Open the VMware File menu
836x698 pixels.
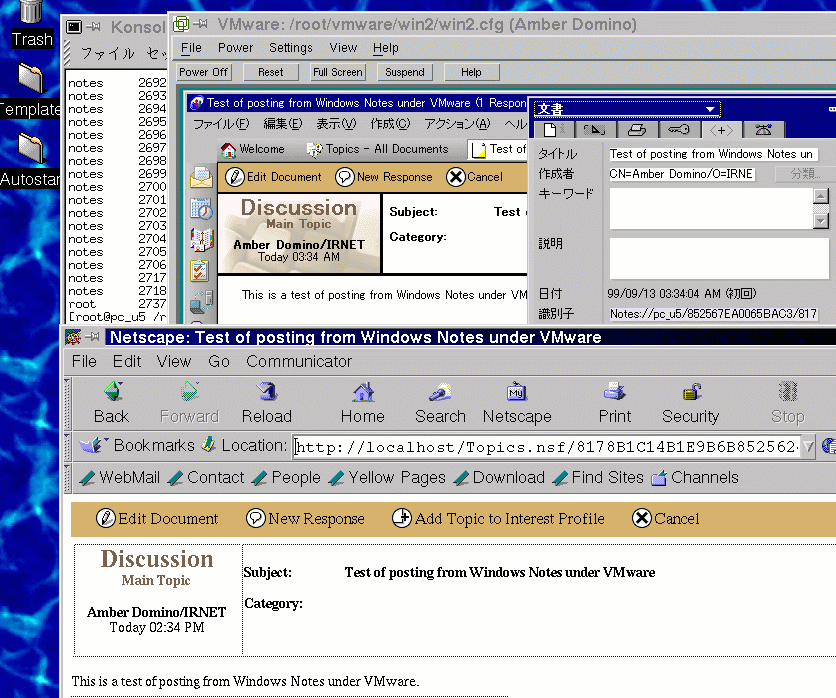coord(191,48)
